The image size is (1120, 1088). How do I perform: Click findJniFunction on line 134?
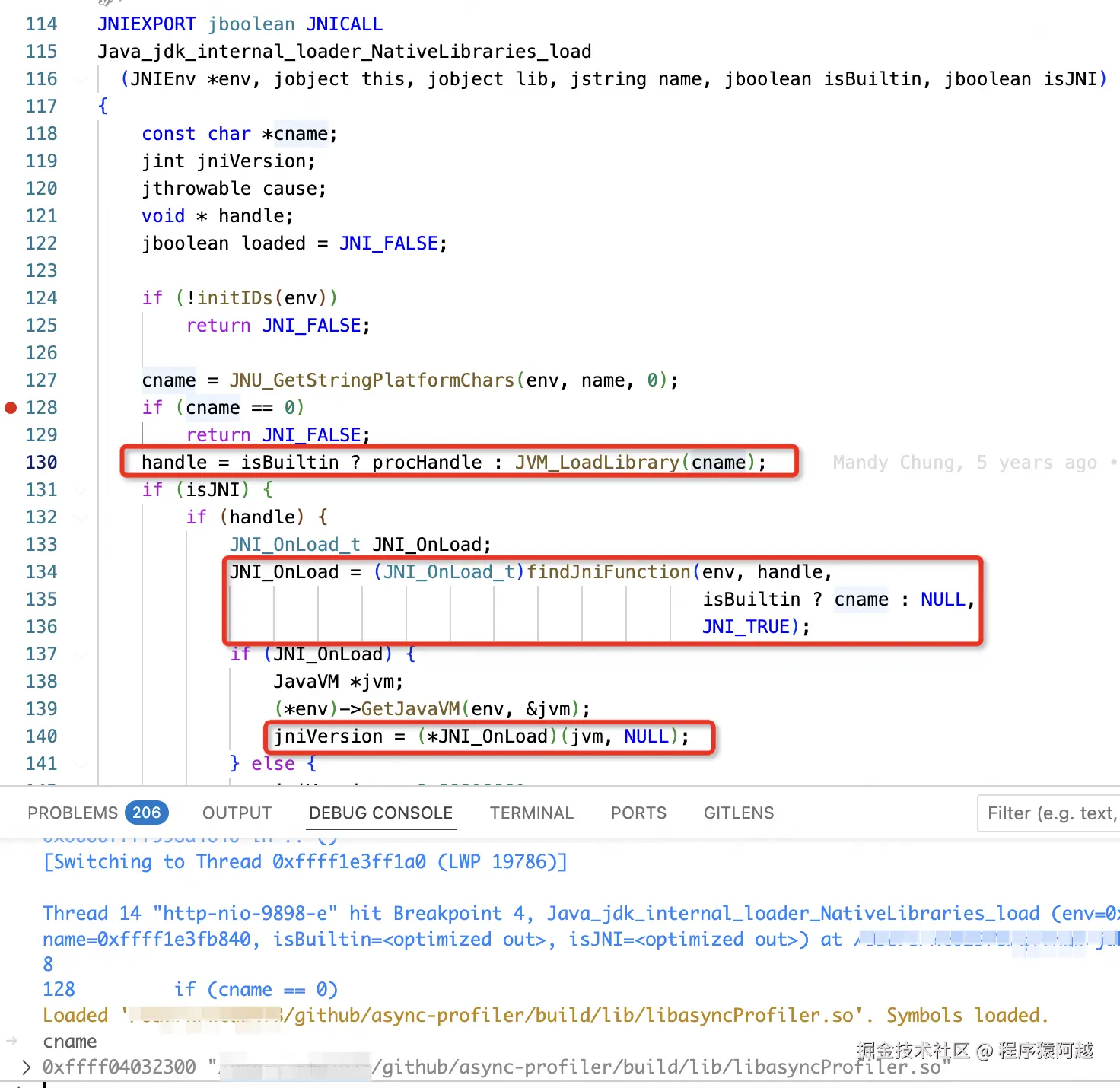[609, 572]
